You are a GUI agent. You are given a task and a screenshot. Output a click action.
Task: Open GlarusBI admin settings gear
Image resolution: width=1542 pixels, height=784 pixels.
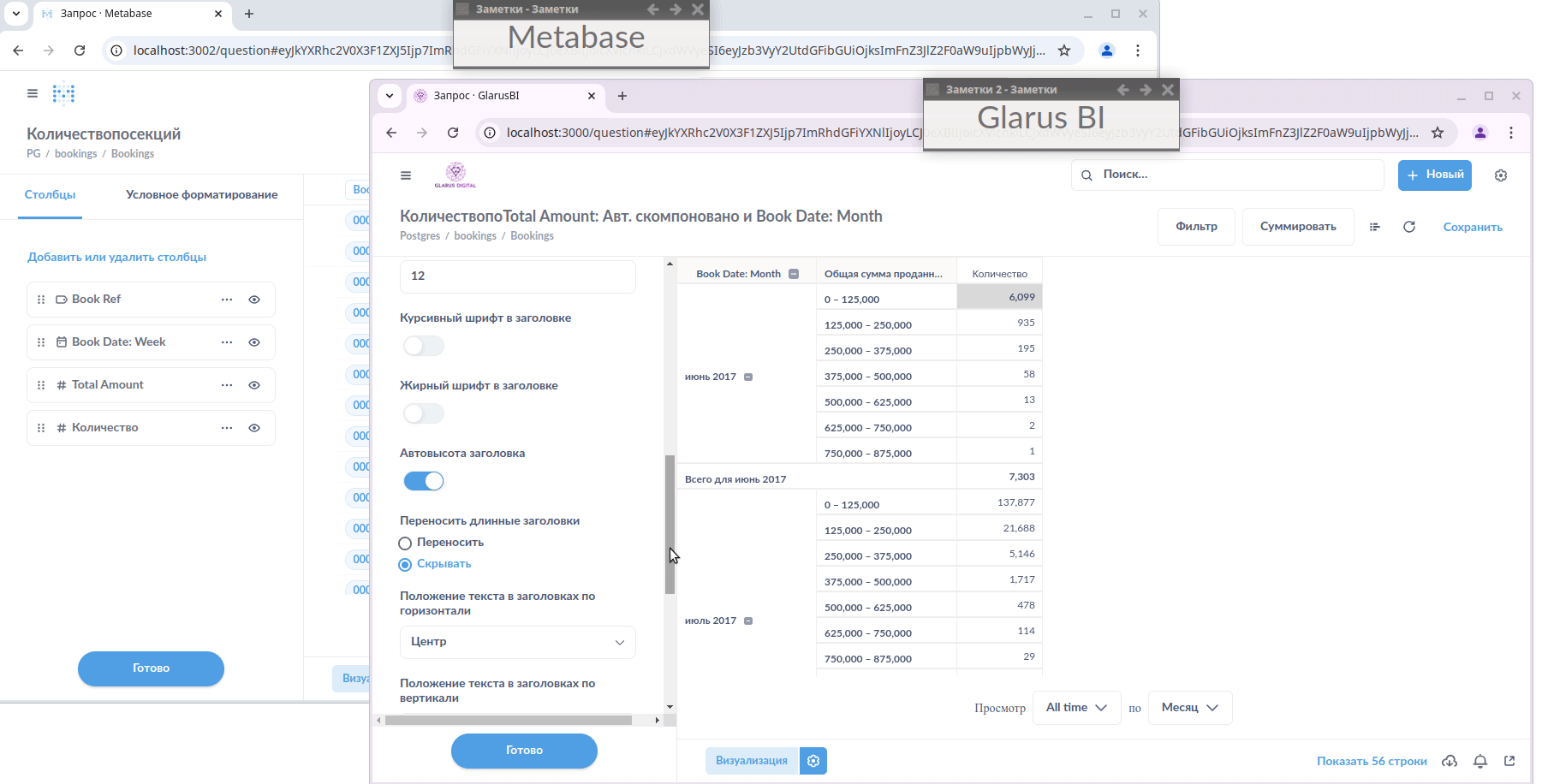(x=1501, y=175)
